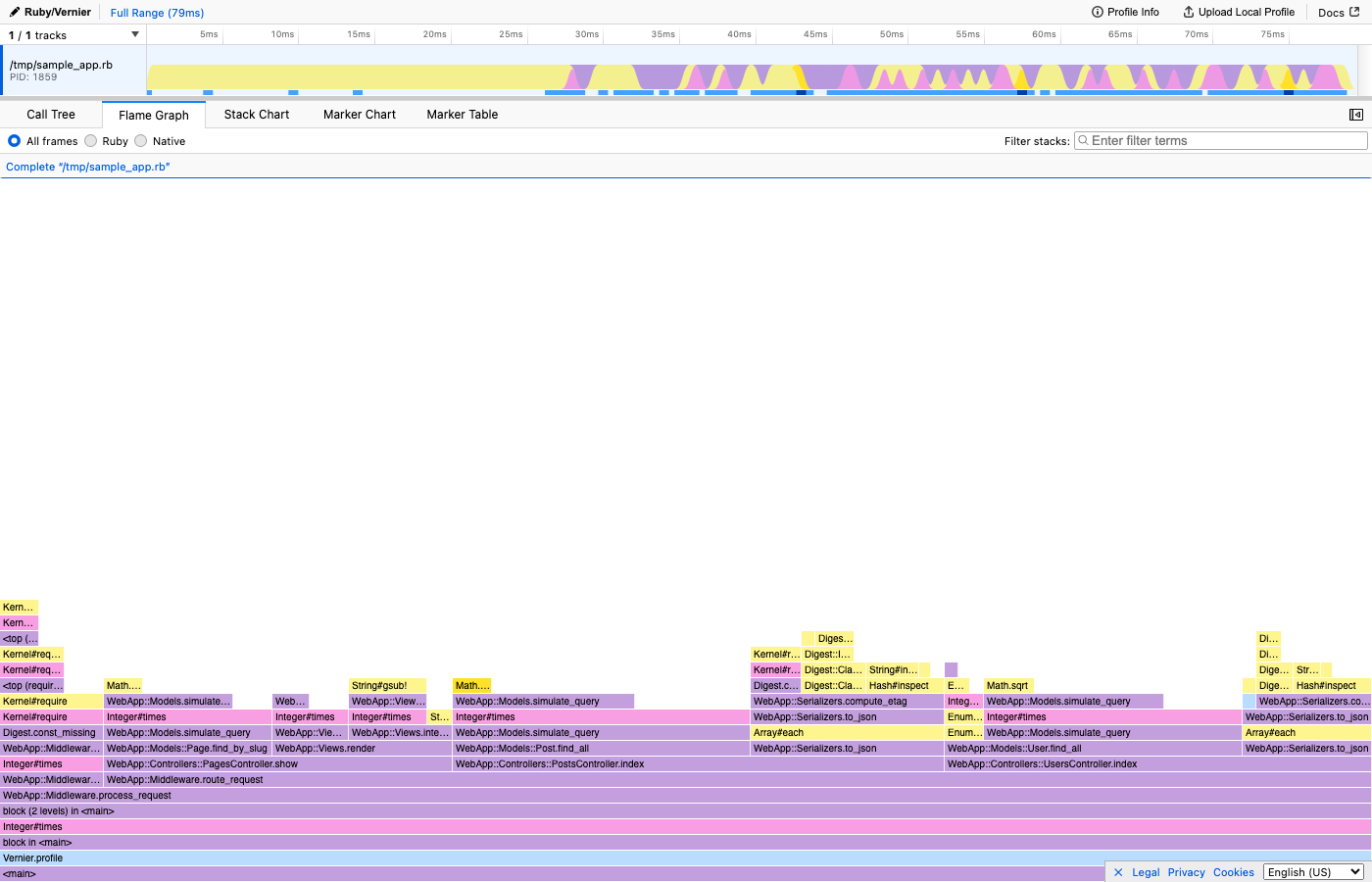Select the All frames radio button
Viewport: 1372px width, 882px height.
[x=14, y=140]
